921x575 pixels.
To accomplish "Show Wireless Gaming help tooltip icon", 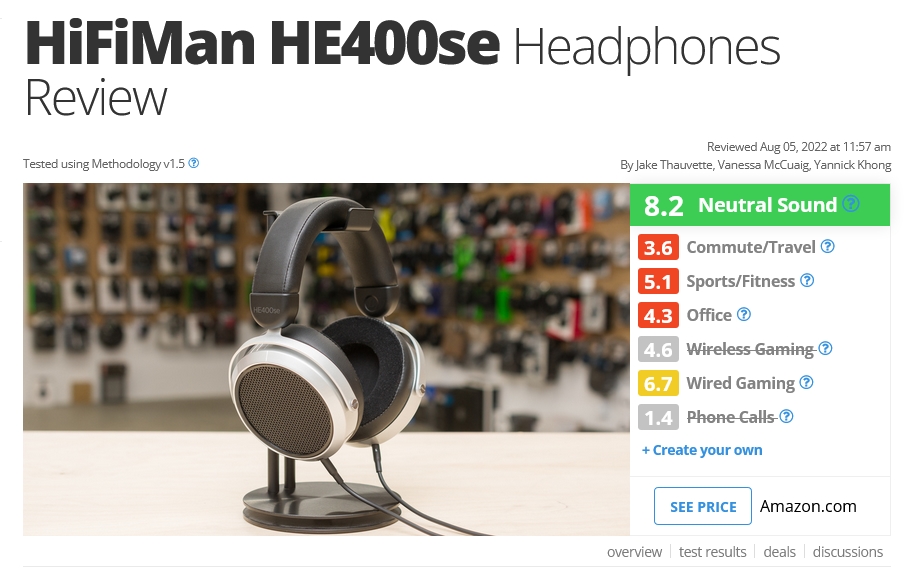I will pos(825,349).
